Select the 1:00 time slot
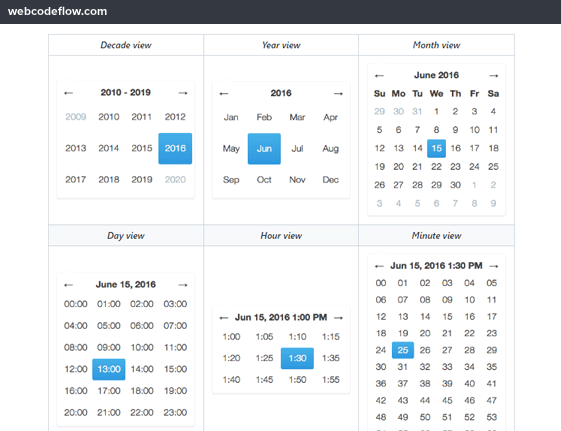 pyautogui.click(x=231, y=337)
